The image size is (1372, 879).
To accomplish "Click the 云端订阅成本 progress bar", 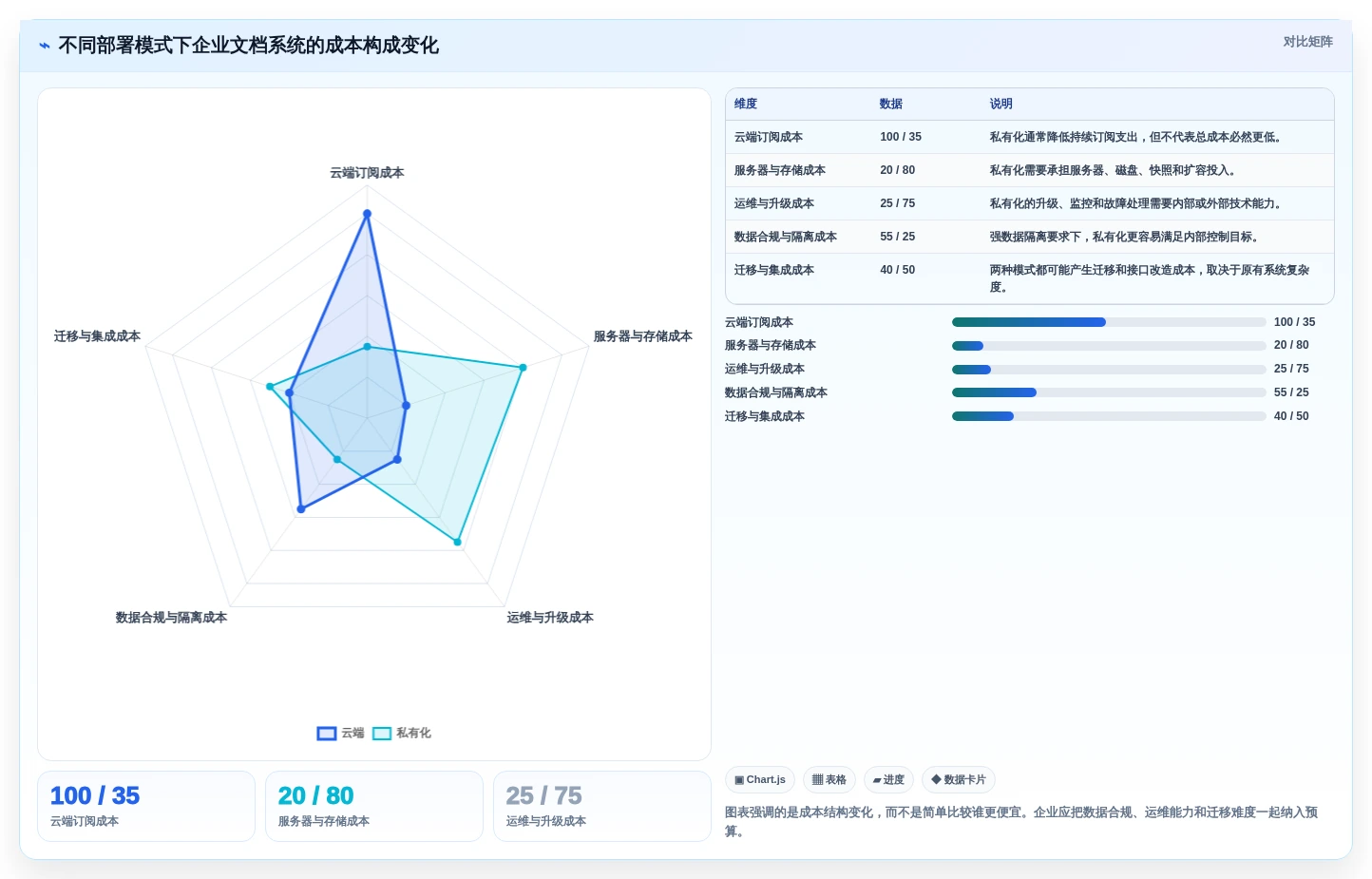I will tap(1109, 322).
